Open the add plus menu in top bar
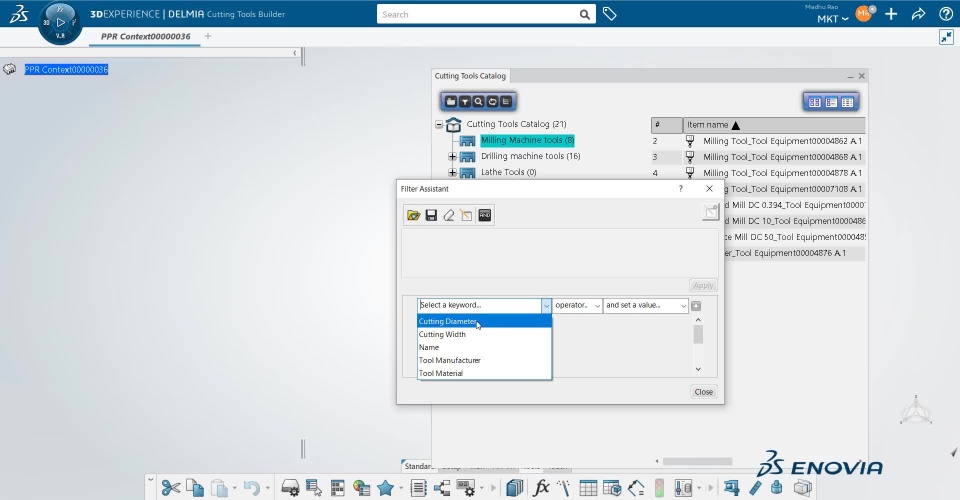960x500 pixels. click(891, 15)
